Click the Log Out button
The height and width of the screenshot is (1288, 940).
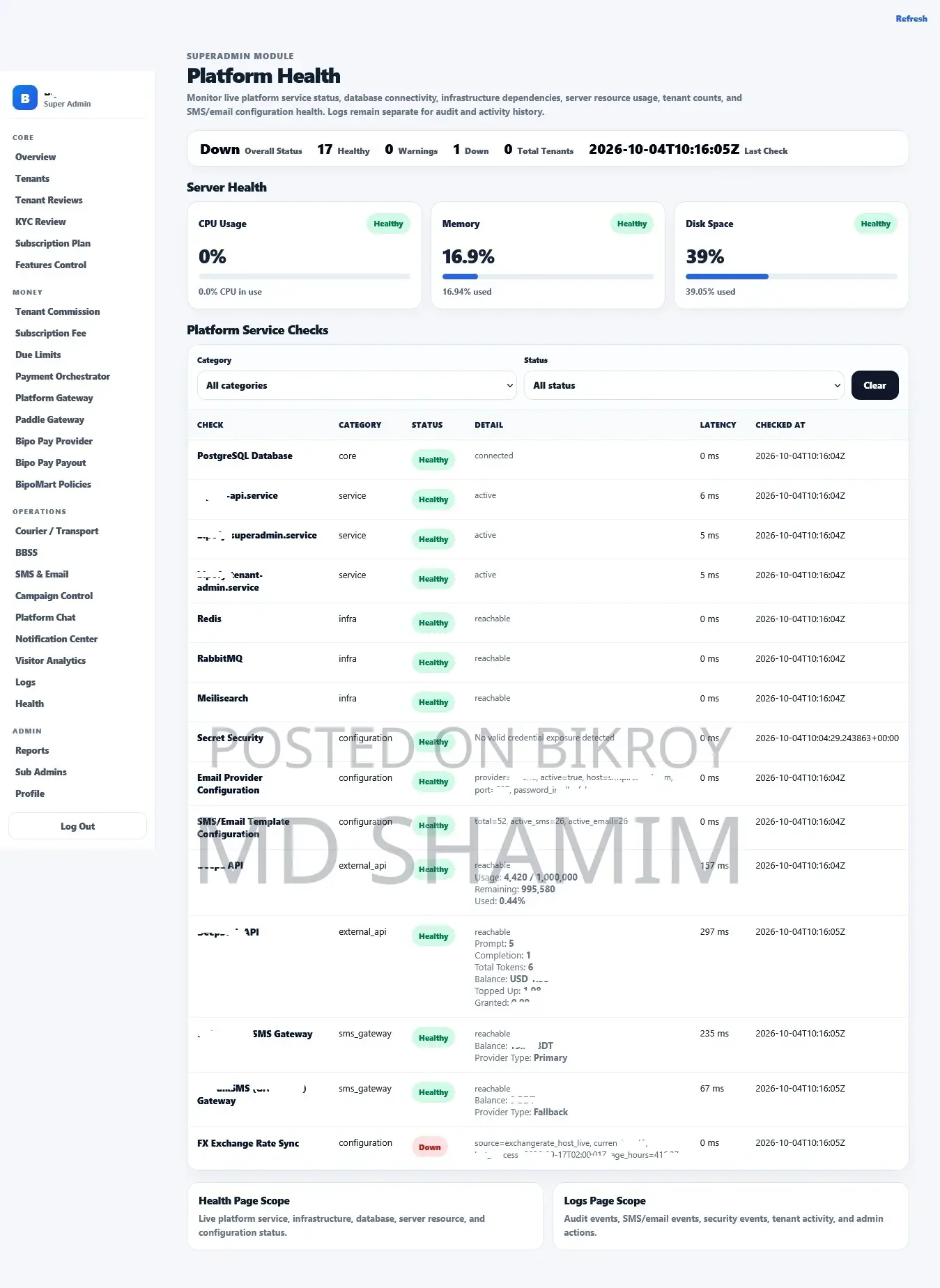pyautogui.click(x=77, y=826)
